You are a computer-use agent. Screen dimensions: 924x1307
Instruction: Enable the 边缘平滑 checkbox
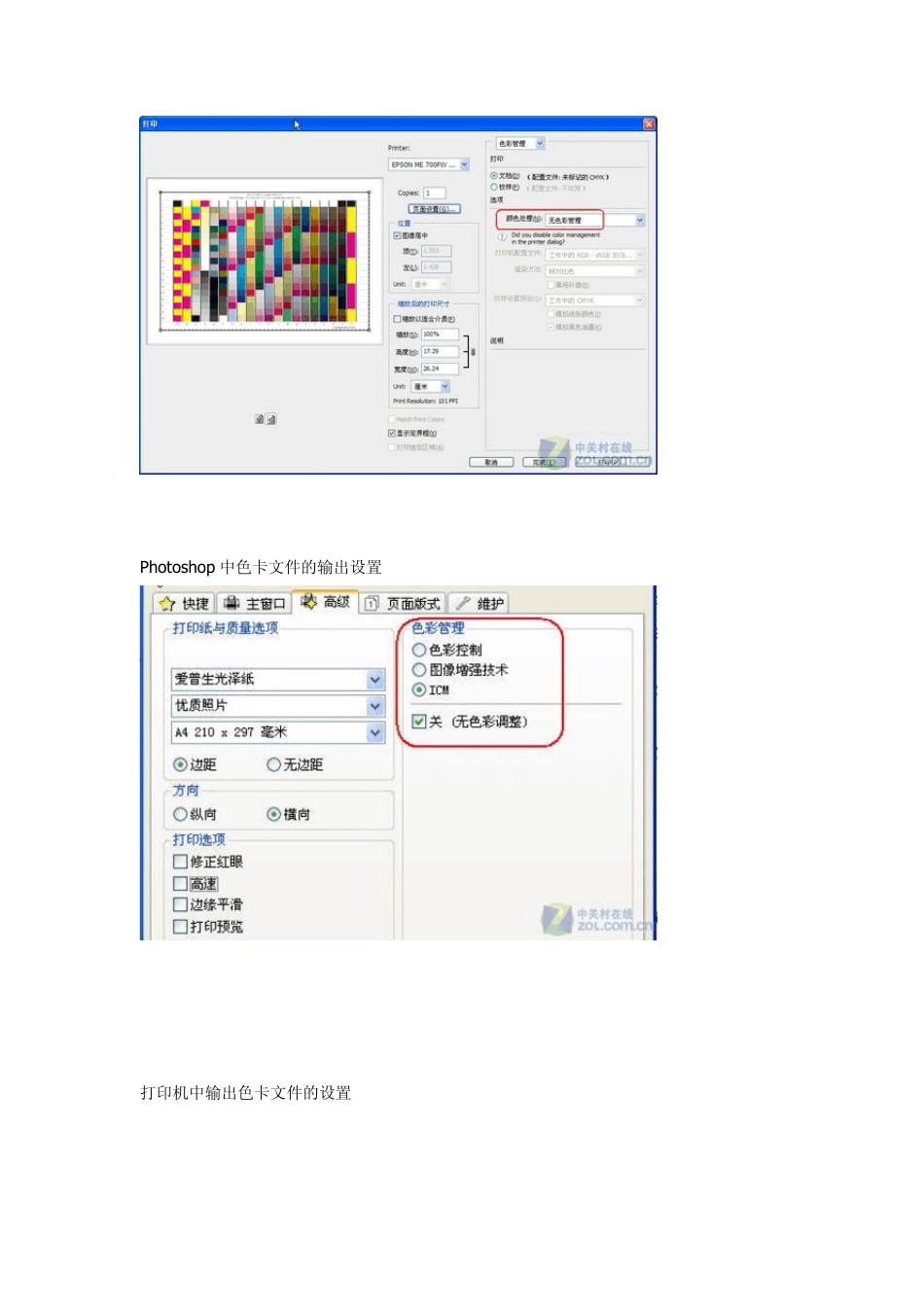click(180, 904)
